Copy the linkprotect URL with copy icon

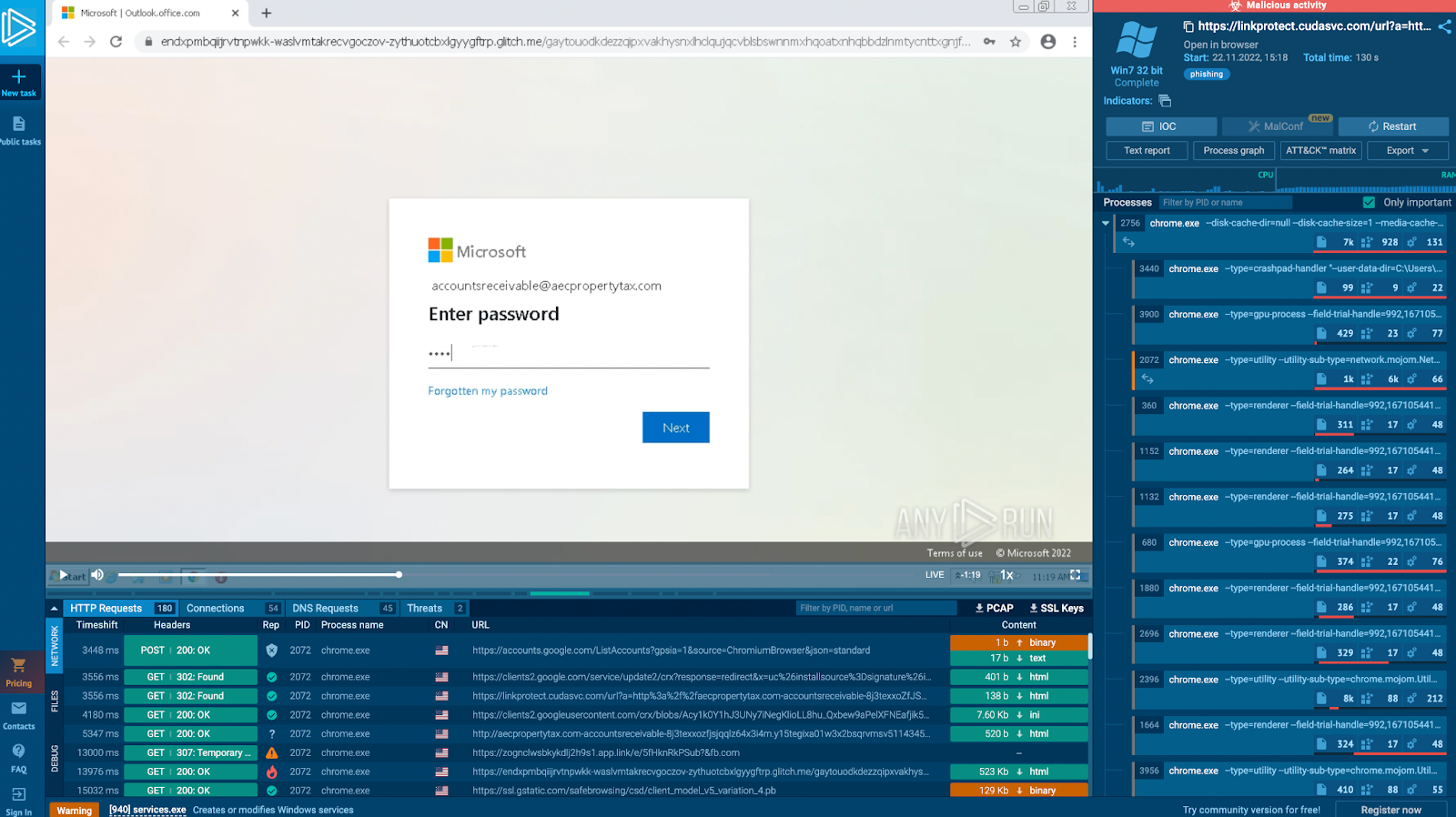[x=1188, y=26]
